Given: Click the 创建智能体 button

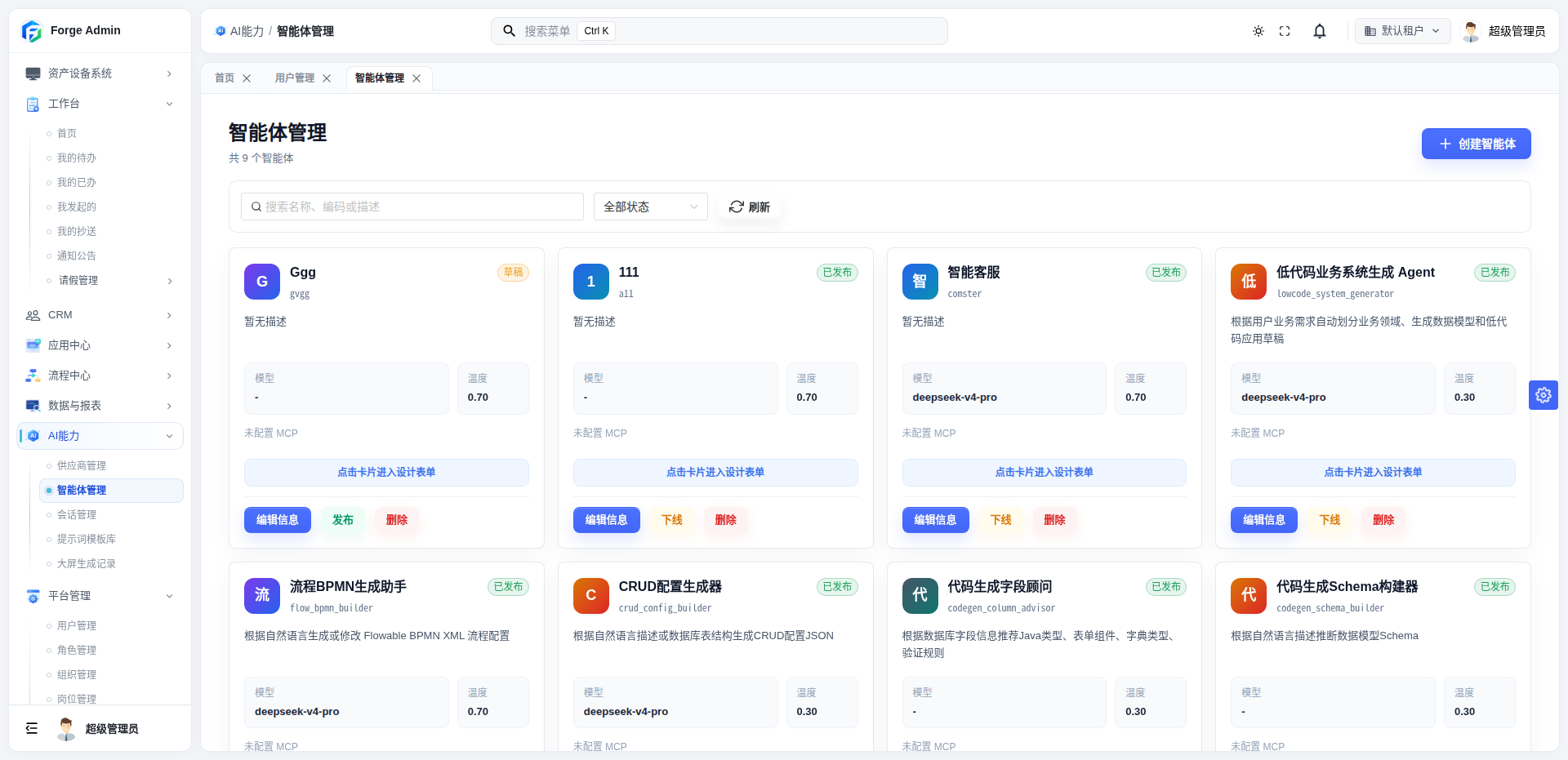Looking at the screenshot, I should (x=1476, y=144).
